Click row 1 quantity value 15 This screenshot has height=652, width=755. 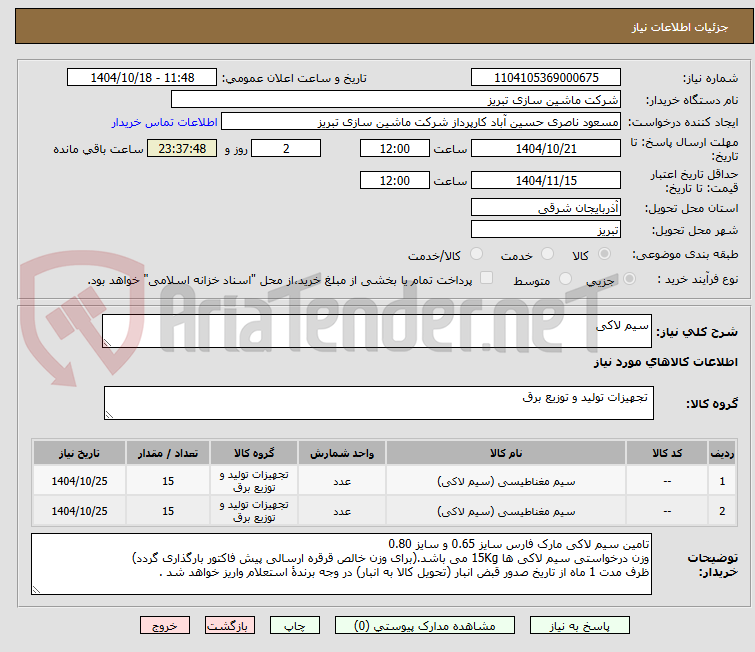168,482
